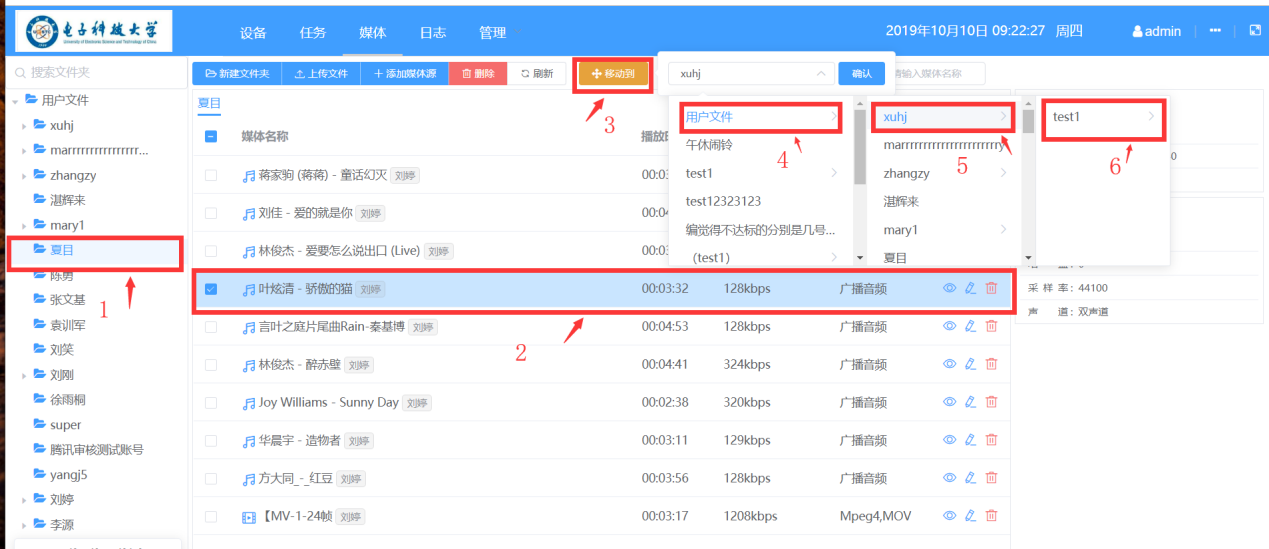Image resolution: width=1269 pixels, height=549 pixels.
Task: Toggle the select-all checkbox in table header
Action: click(x=211, y=136)
